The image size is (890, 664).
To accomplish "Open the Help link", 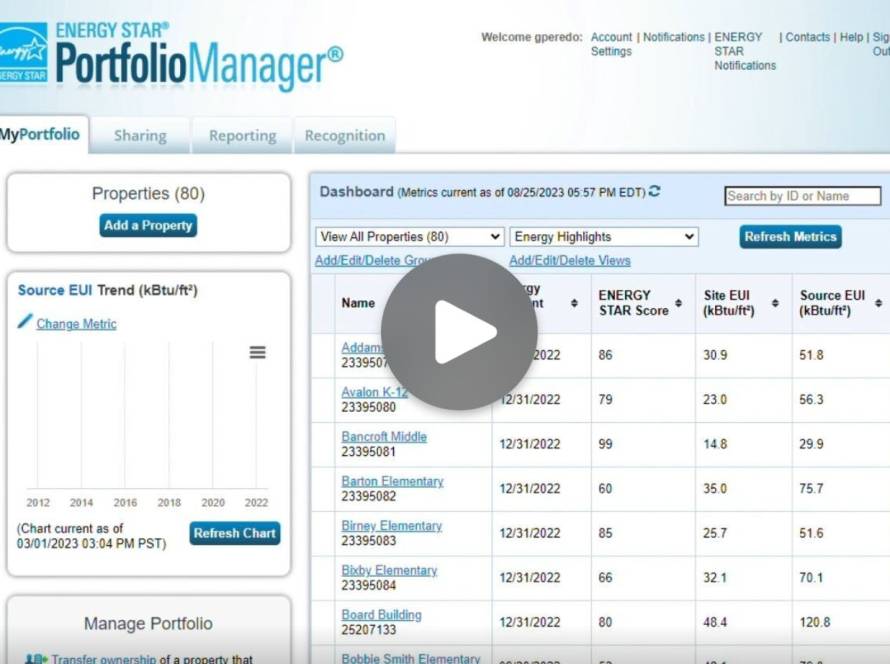I will [x=851, y=37].
